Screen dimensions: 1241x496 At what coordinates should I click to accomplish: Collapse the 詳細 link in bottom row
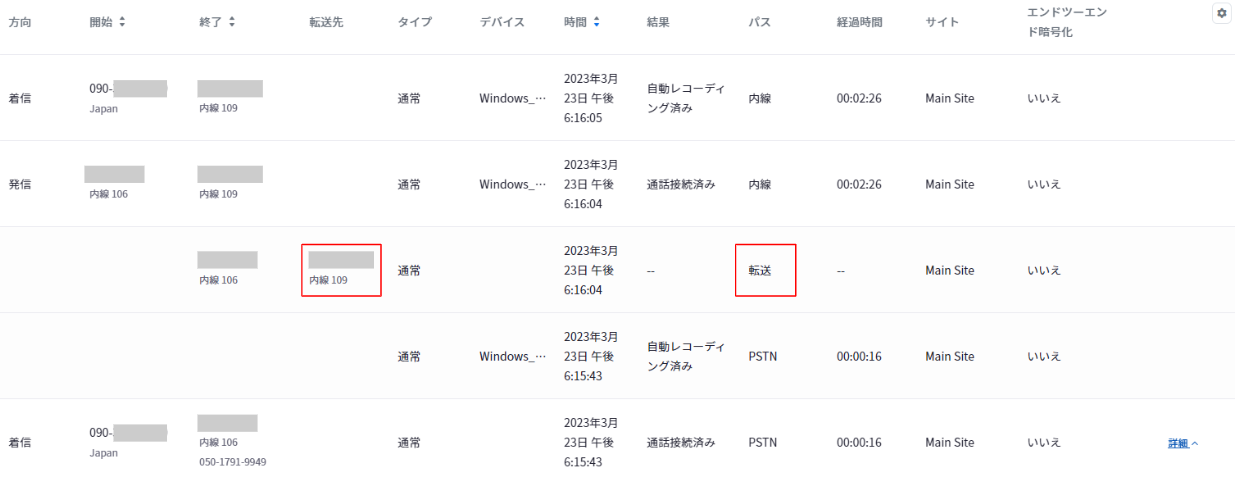pos(1183,443)
